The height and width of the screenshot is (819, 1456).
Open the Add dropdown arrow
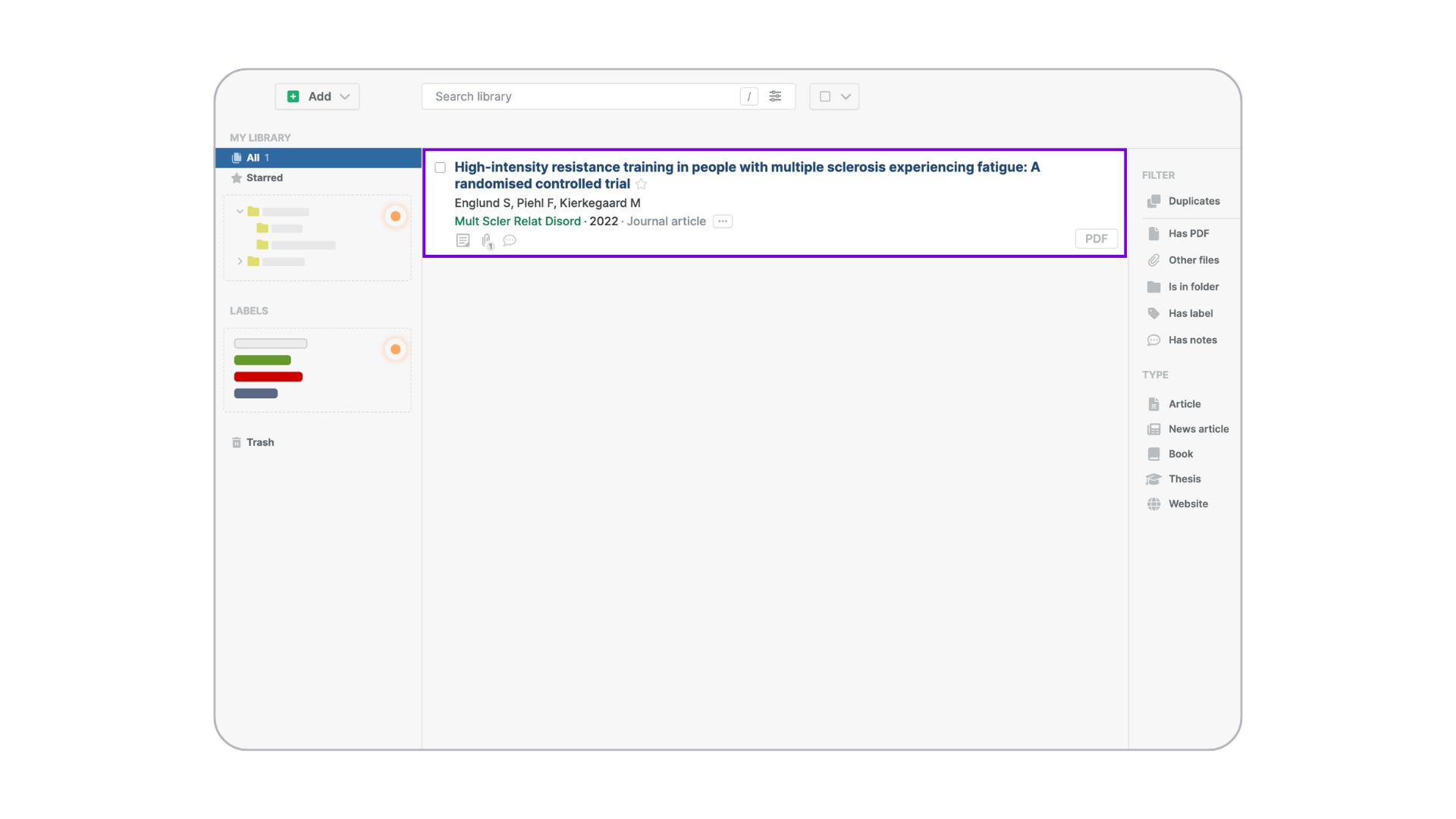coord(345,96)
